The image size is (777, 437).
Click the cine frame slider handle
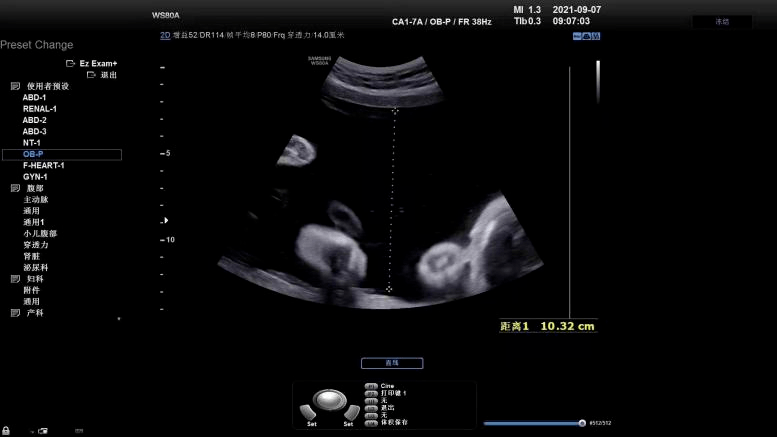(582, 423)
